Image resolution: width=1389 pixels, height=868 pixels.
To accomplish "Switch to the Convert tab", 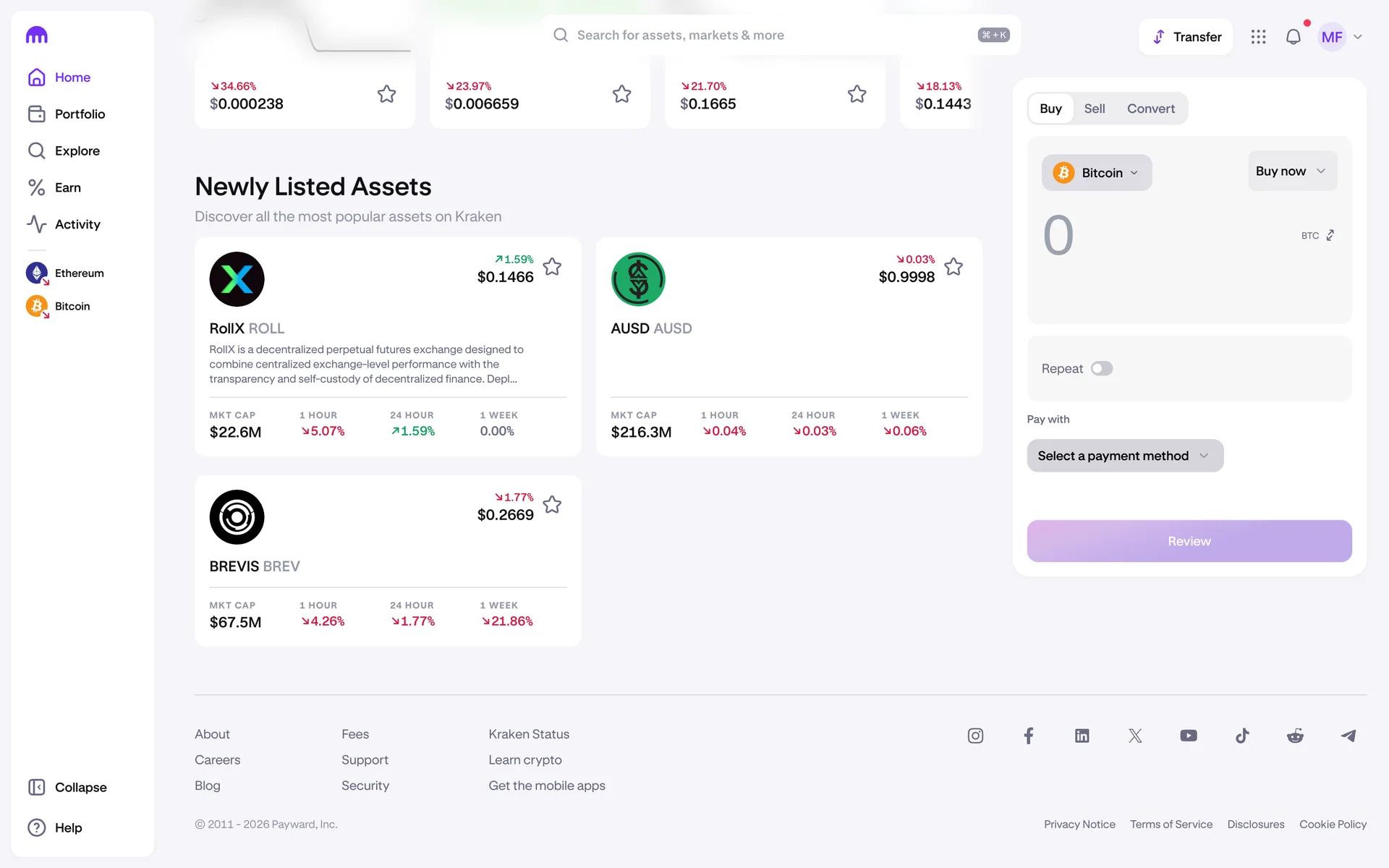I will (x=1150, y=109).
